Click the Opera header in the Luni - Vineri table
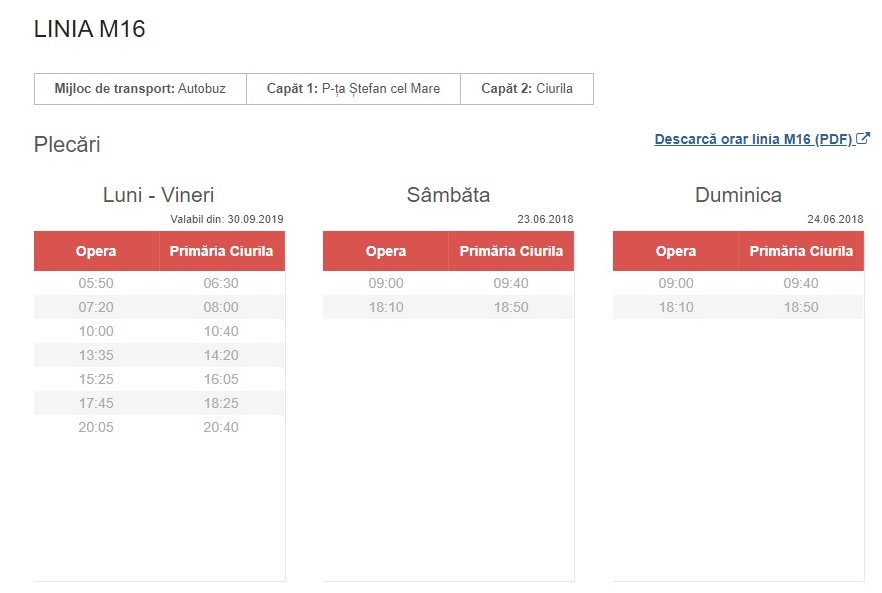The image size is (882, 593). click(96, 251)
